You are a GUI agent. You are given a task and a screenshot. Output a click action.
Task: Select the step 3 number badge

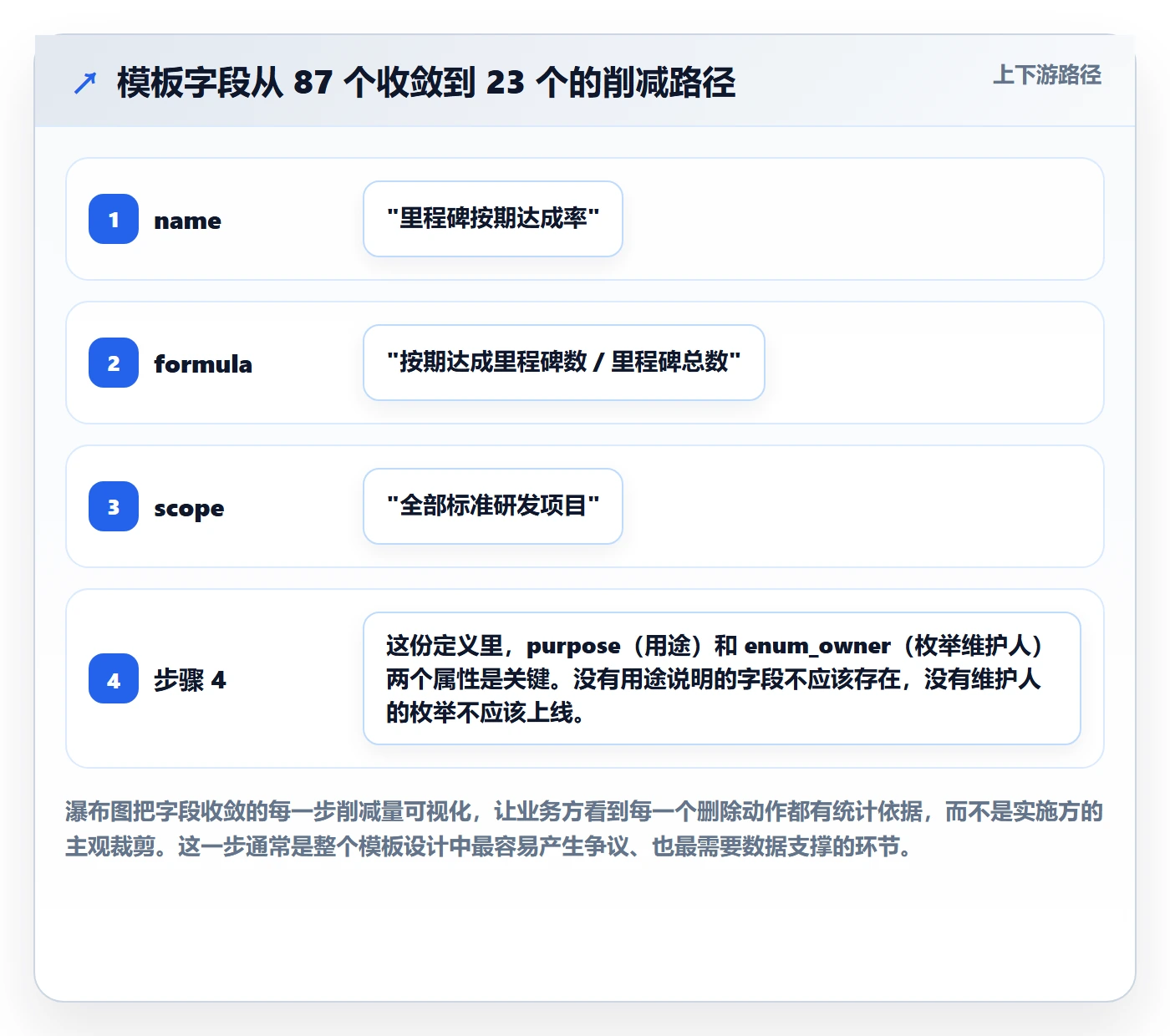[x=114, y=506]
